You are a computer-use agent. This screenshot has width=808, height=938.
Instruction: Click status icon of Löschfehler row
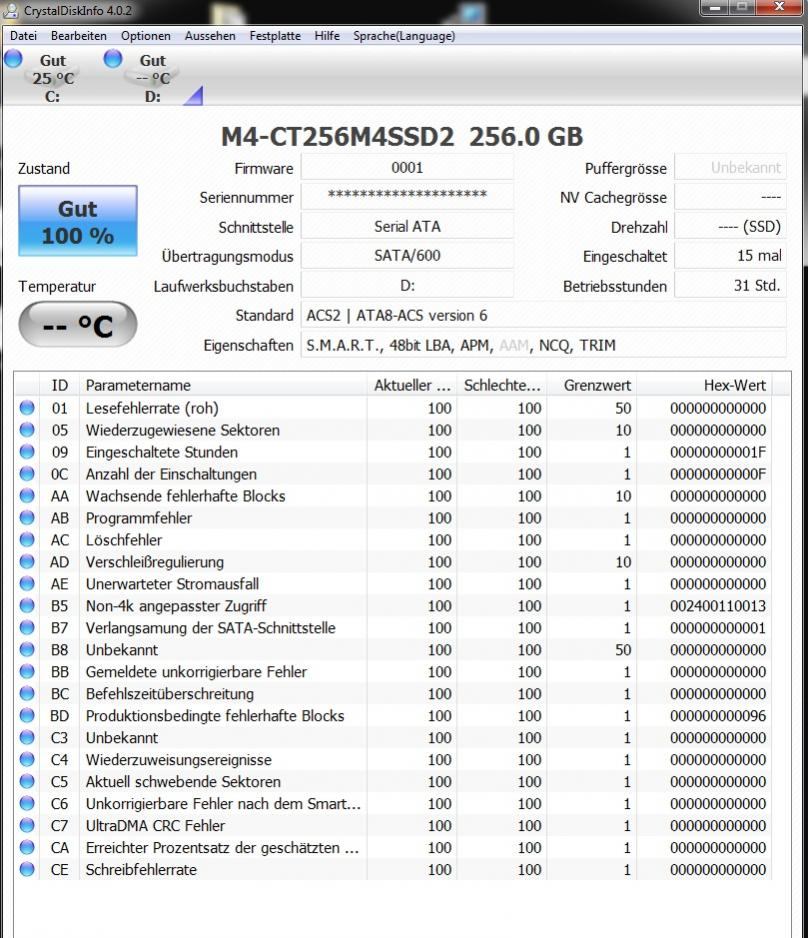pyautogui.click(x=27, y=540)
